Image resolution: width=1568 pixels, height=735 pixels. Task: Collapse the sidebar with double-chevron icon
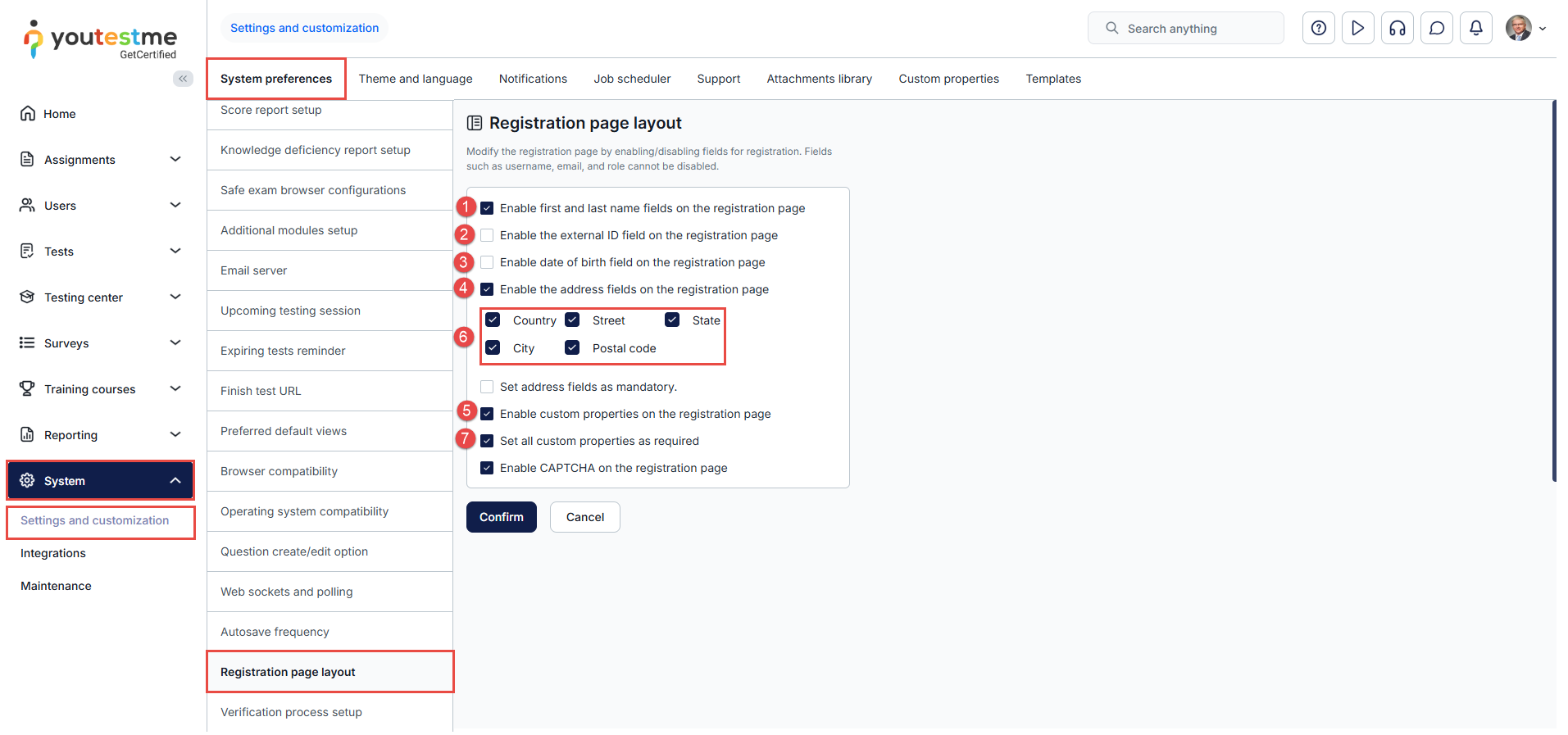coord(183,79)
